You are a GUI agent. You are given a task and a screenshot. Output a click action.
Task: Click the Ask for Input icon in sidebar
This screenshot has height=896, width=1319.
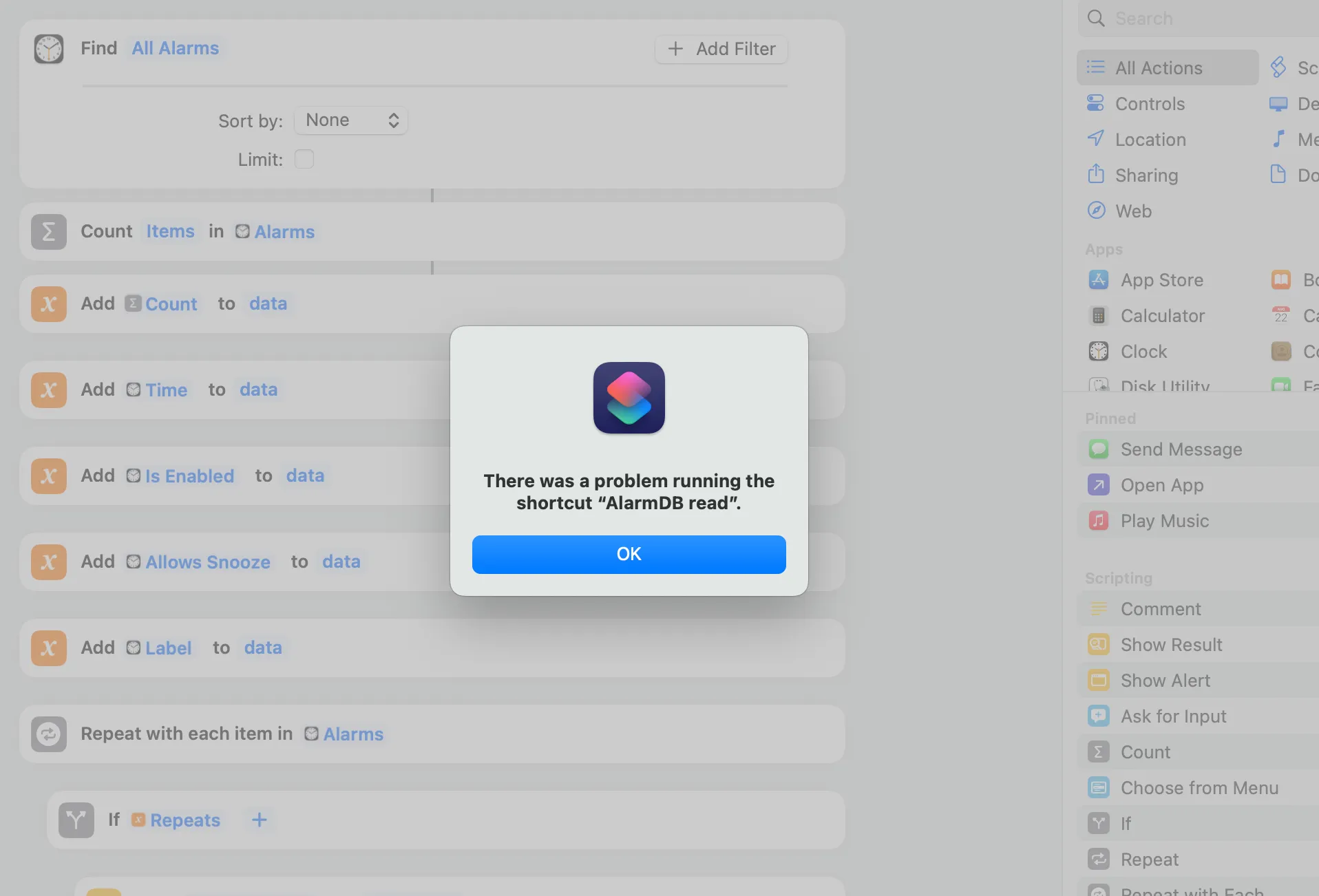click(1098, 716)
